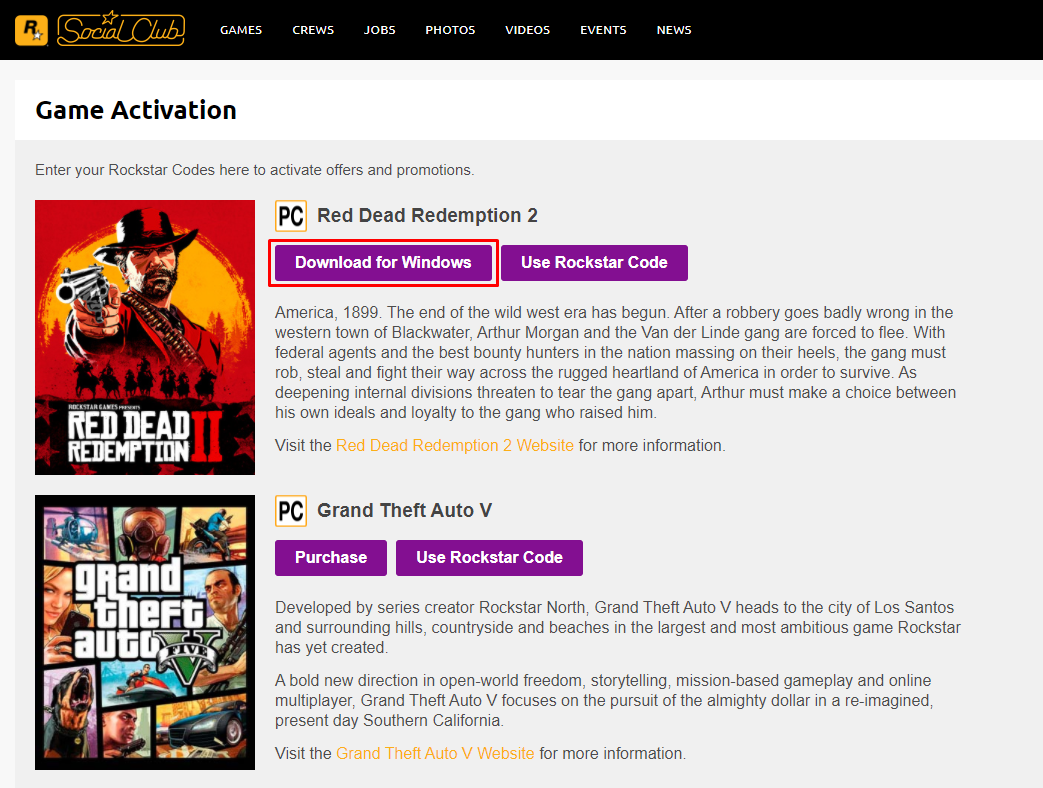This screenshot has height=788, width=1043.
Task: Open the EVENTS page
Action: point(603,30)
